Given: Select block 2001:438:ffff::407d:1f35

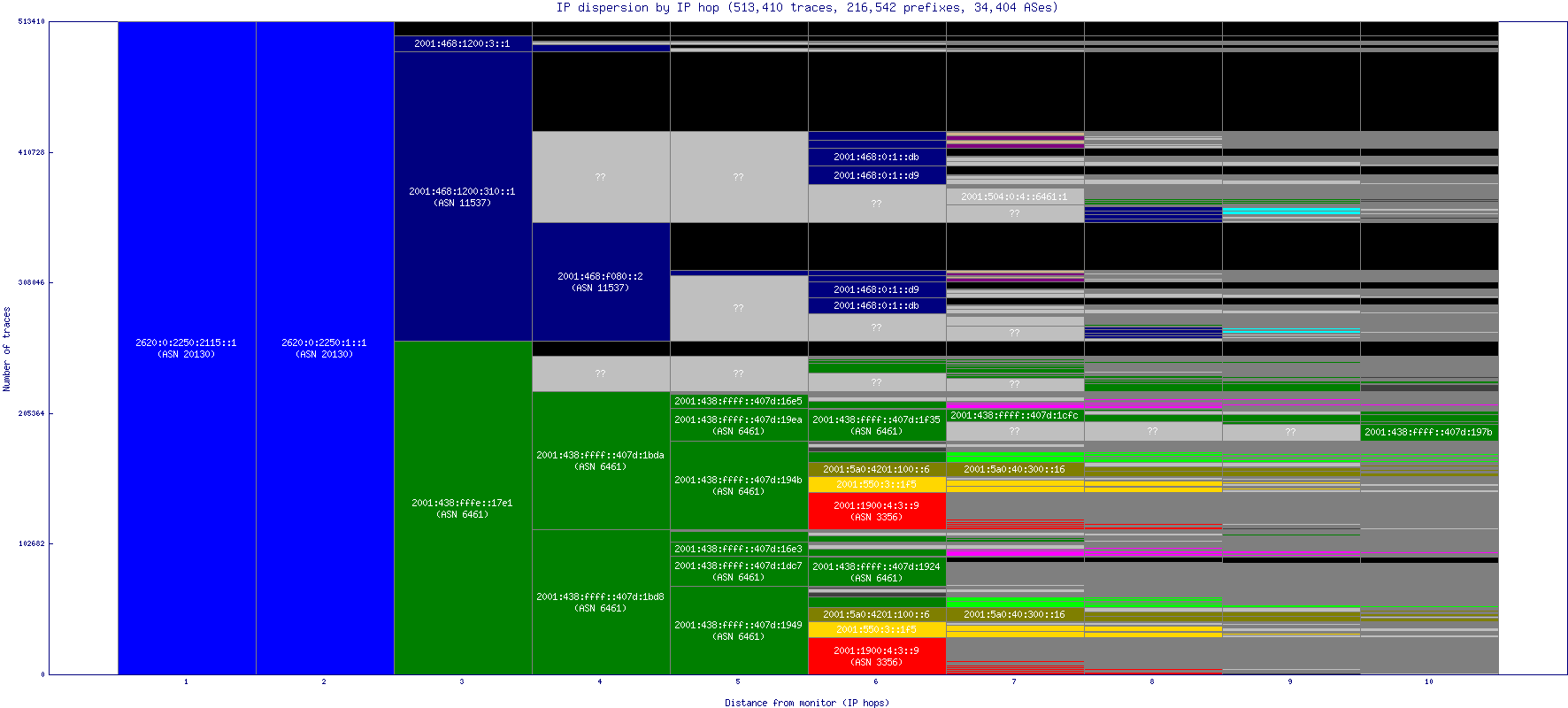Looking at the screenshot, I should click(877, 425).
